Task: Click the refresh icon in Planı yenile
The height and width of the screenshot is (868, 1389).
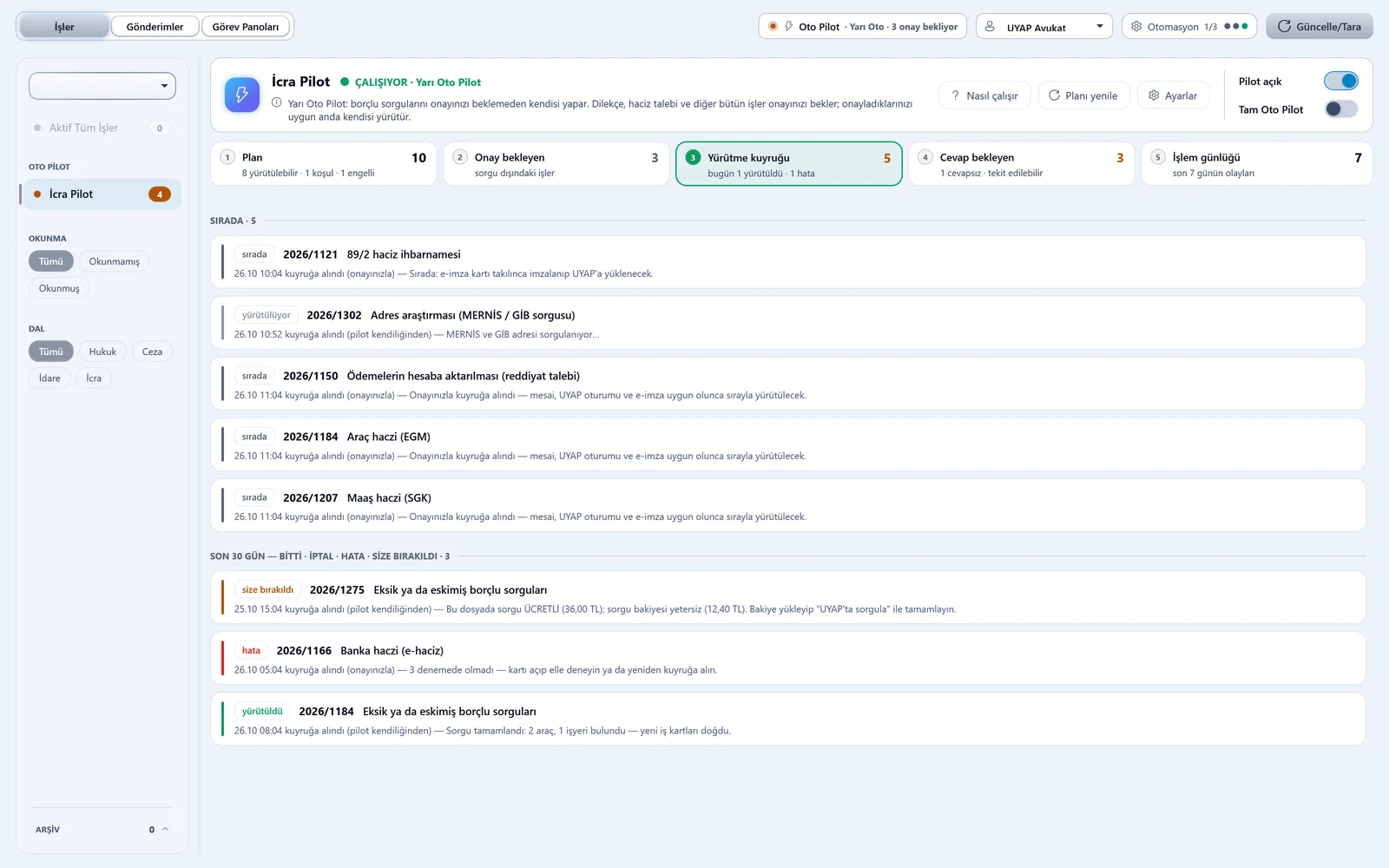Action: (1054, 95)
